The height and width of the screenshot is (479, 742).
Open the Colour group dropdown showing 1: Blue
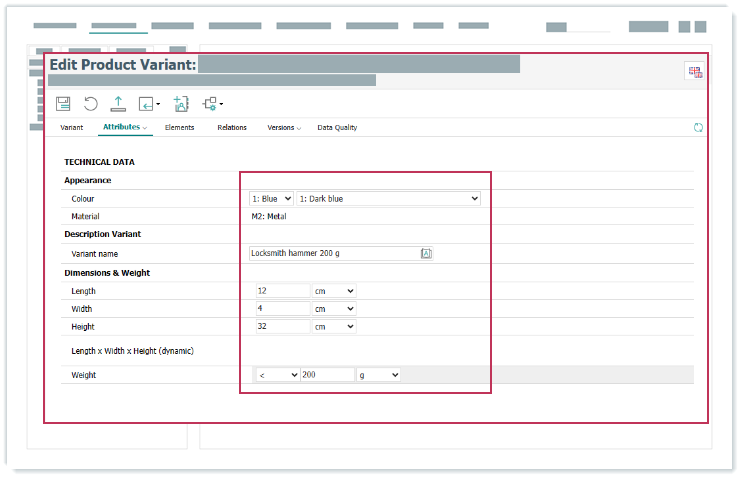tap(271, 199)
